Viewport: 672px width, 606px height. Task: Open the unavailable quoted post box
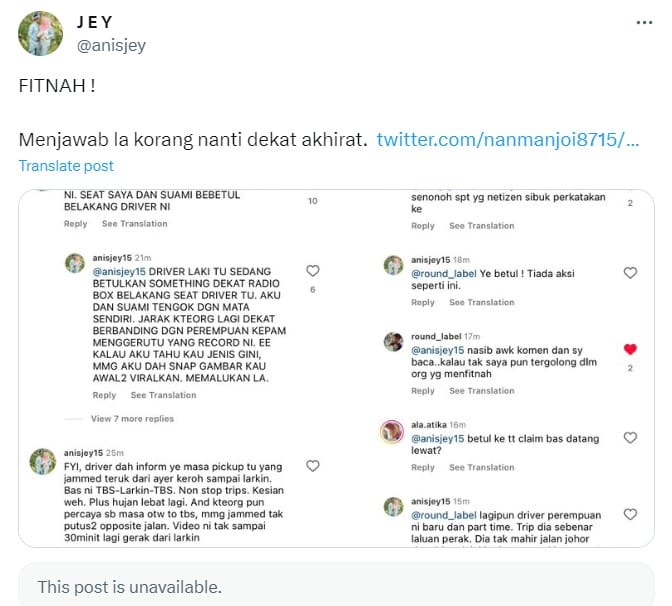point(336,585)
